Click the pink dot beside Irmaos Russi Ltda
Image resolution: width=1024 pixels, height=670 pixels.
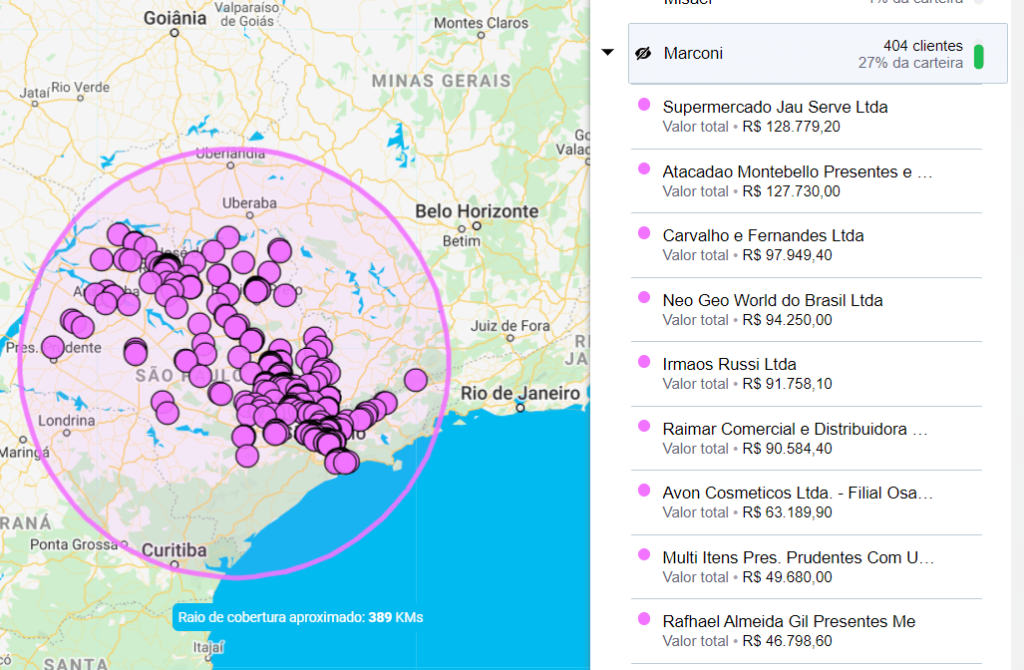644,364
